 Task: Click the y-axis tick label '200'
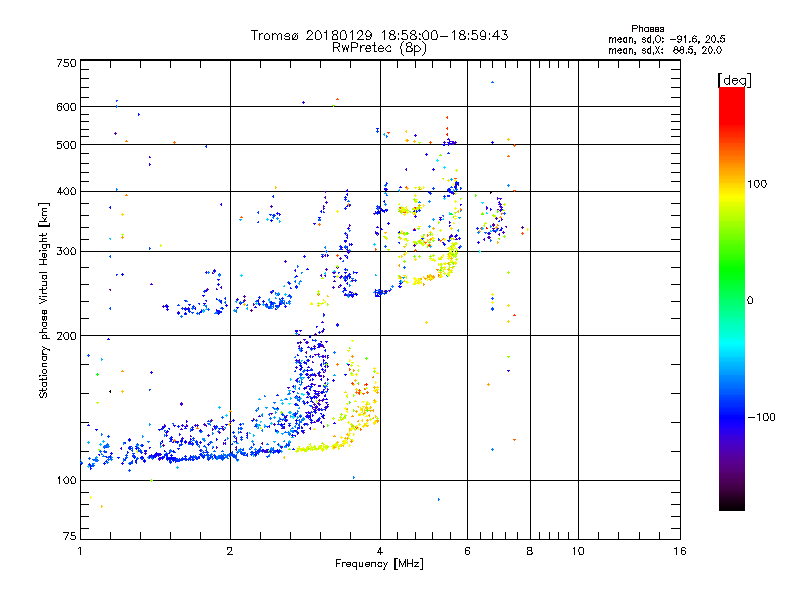pyautogui.click(x=67, y=336)
